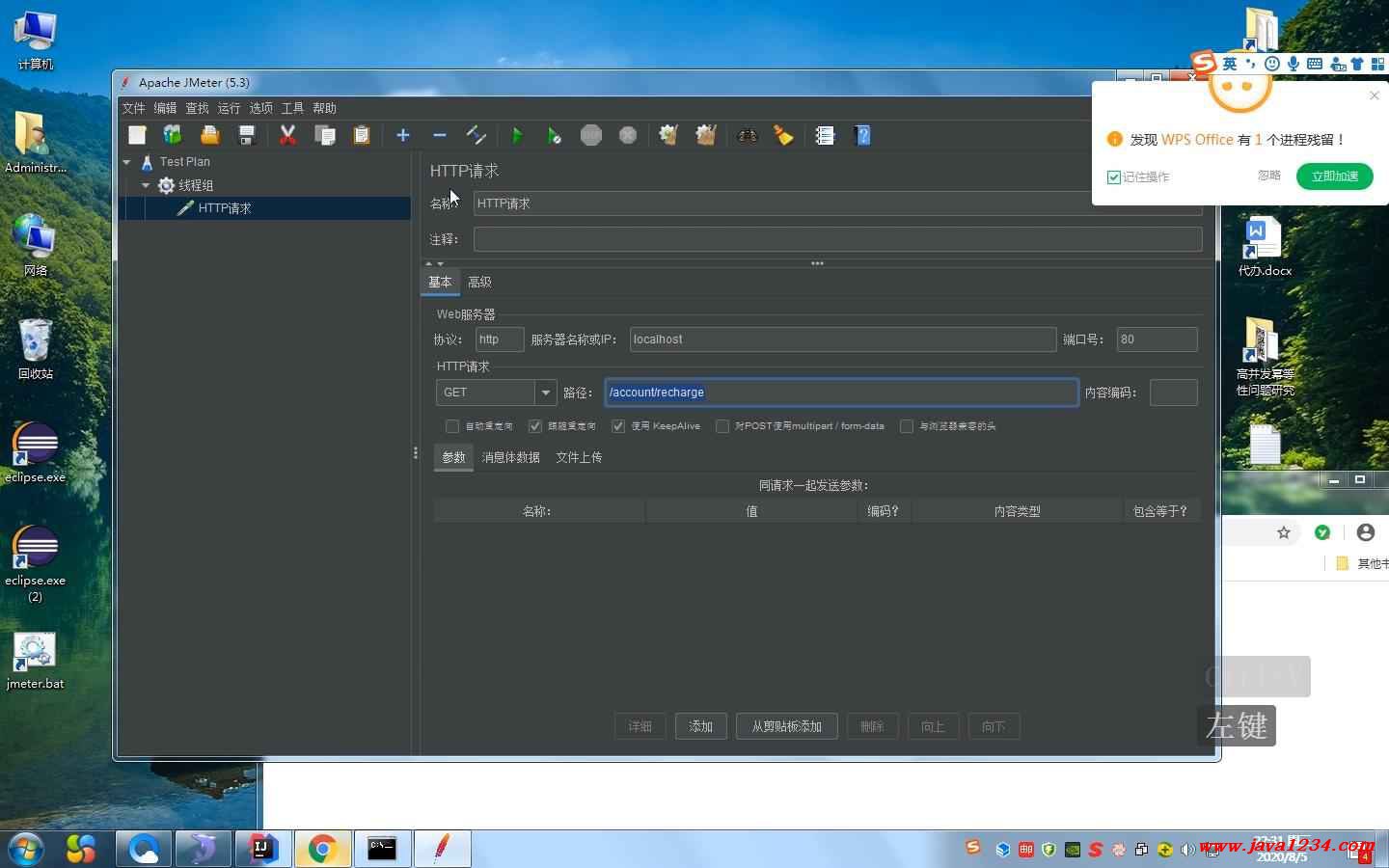The height and width of the screenshot is (868, 1389).
Task: Collapse the Test Plan tree node
Action: [x=126, y=162]
